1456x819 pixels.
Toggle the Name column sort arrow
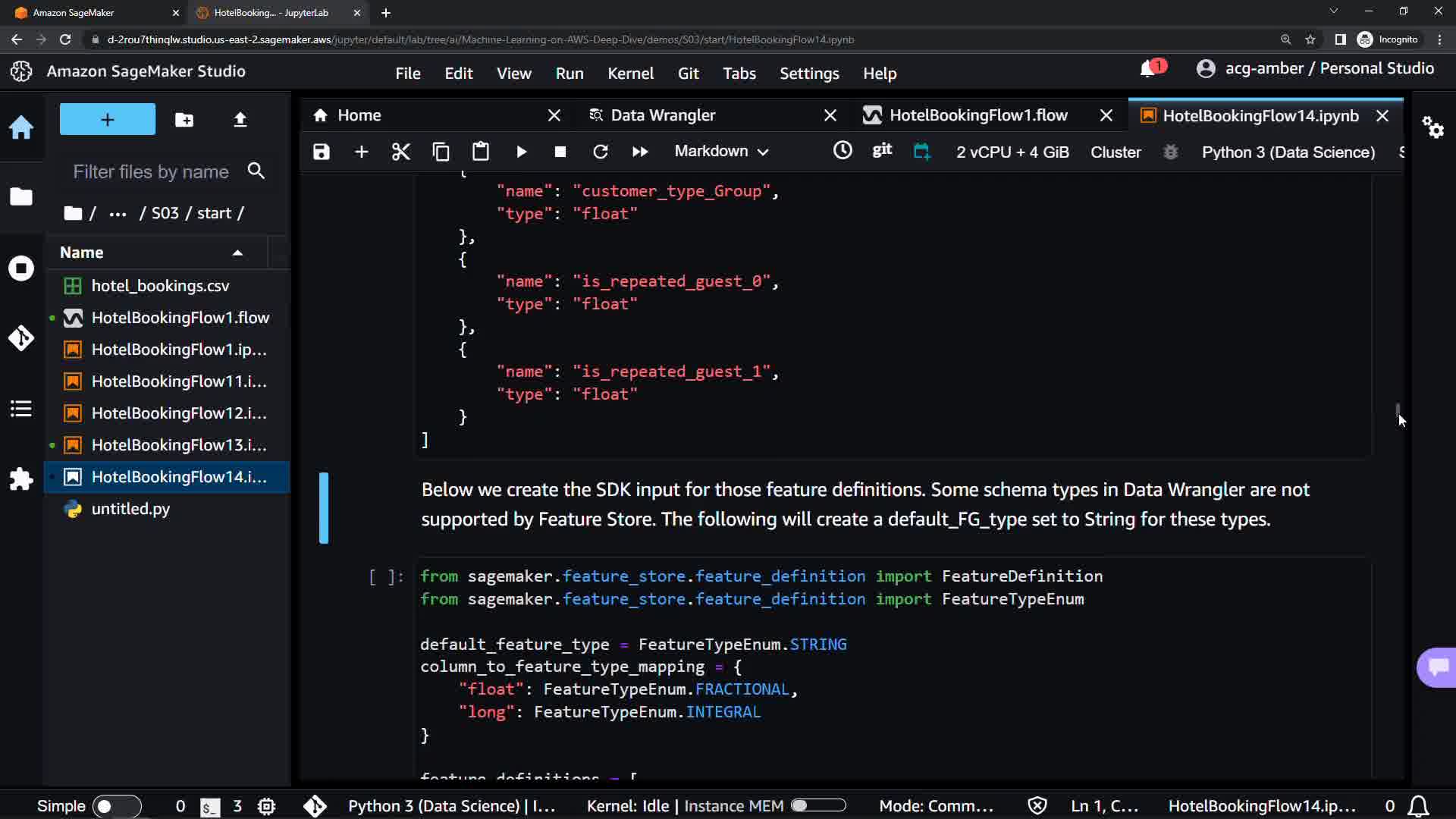237,253
